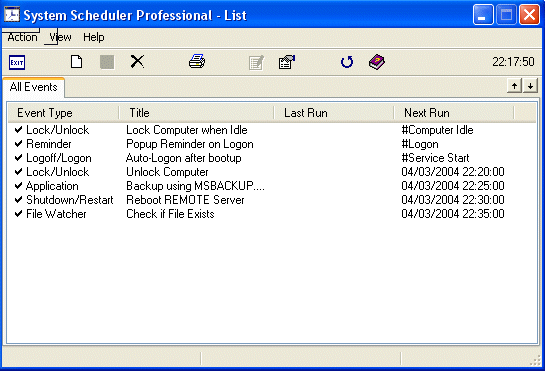Click the Exit icon in toolbar

(x=17, y=63)
